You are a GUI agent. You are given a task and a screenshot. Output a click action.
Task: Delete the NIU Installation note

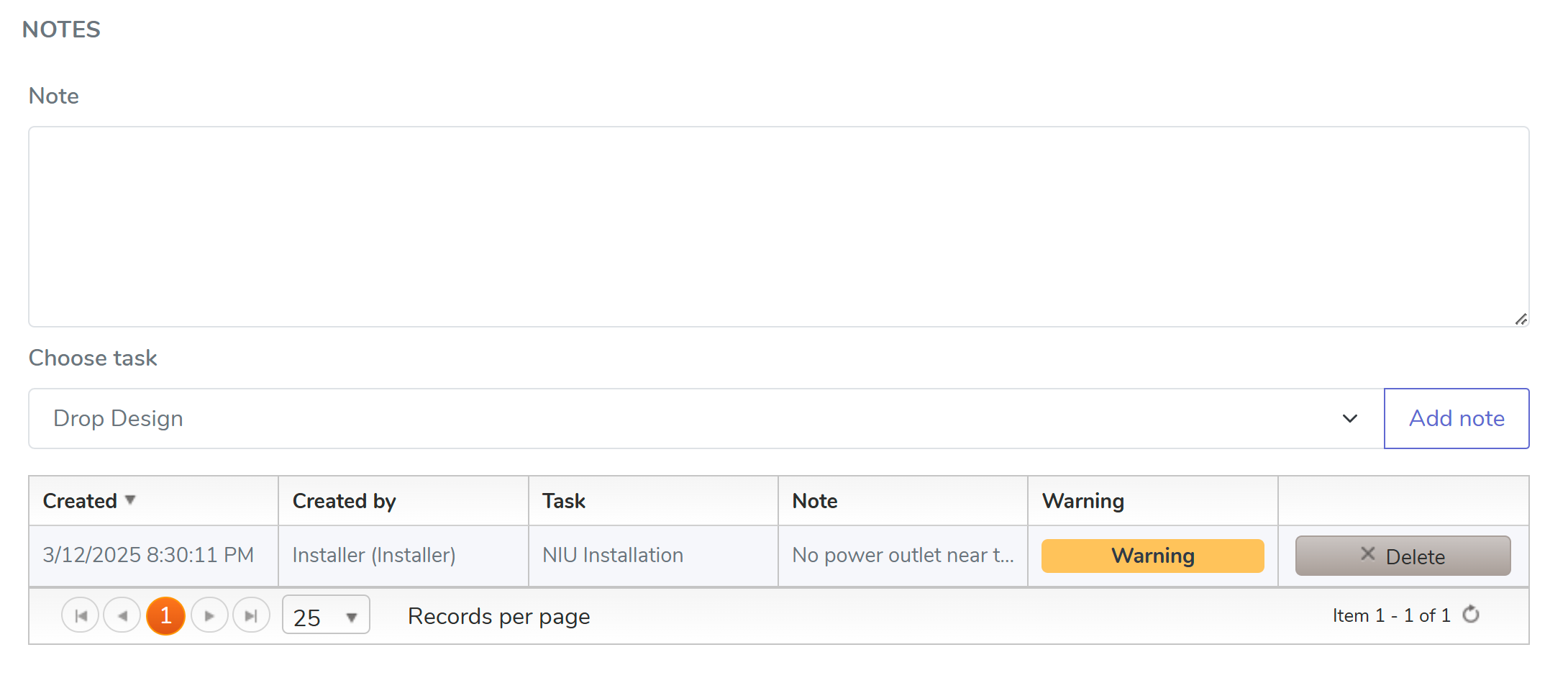pos(1403,556)
